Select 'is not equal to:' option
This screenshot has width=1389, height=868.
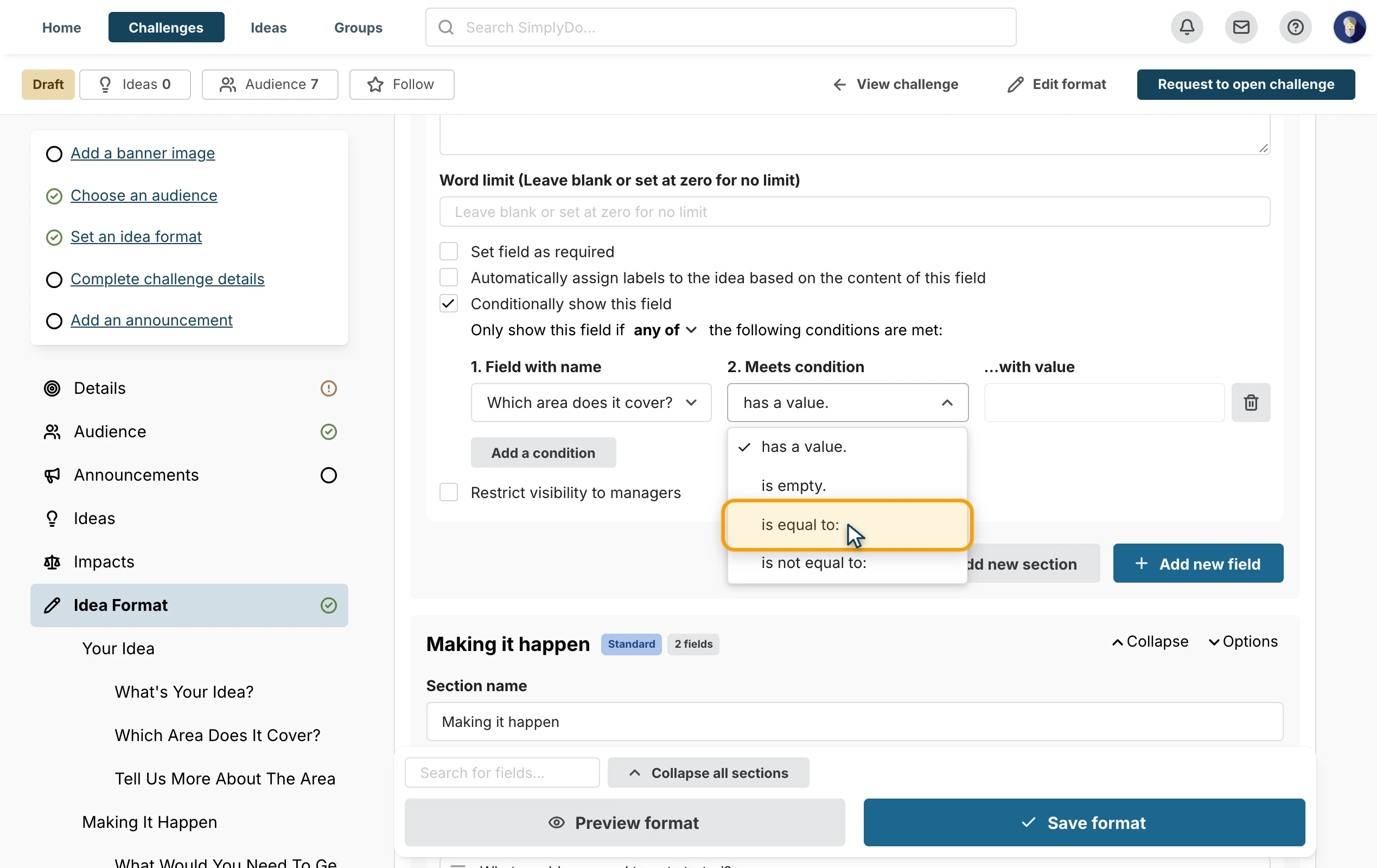847,563
